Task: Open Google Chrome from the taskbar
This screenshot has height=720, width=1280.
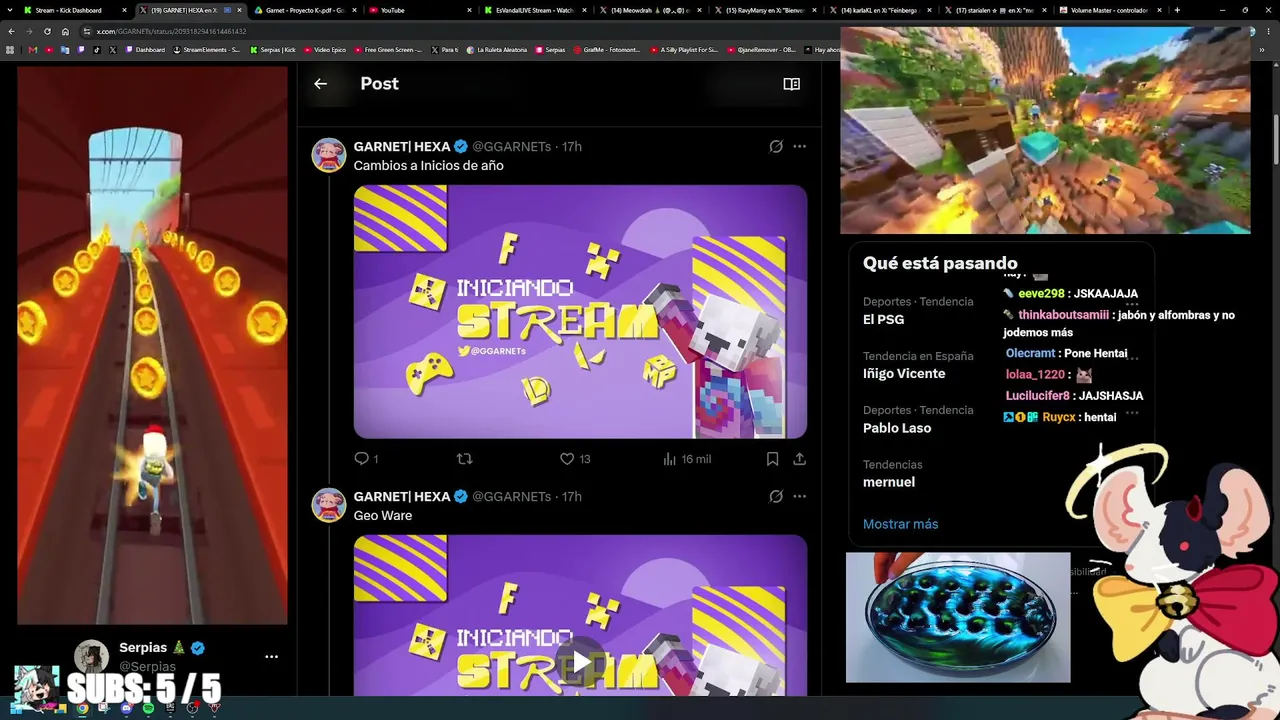Action: [x=82, y=708]
